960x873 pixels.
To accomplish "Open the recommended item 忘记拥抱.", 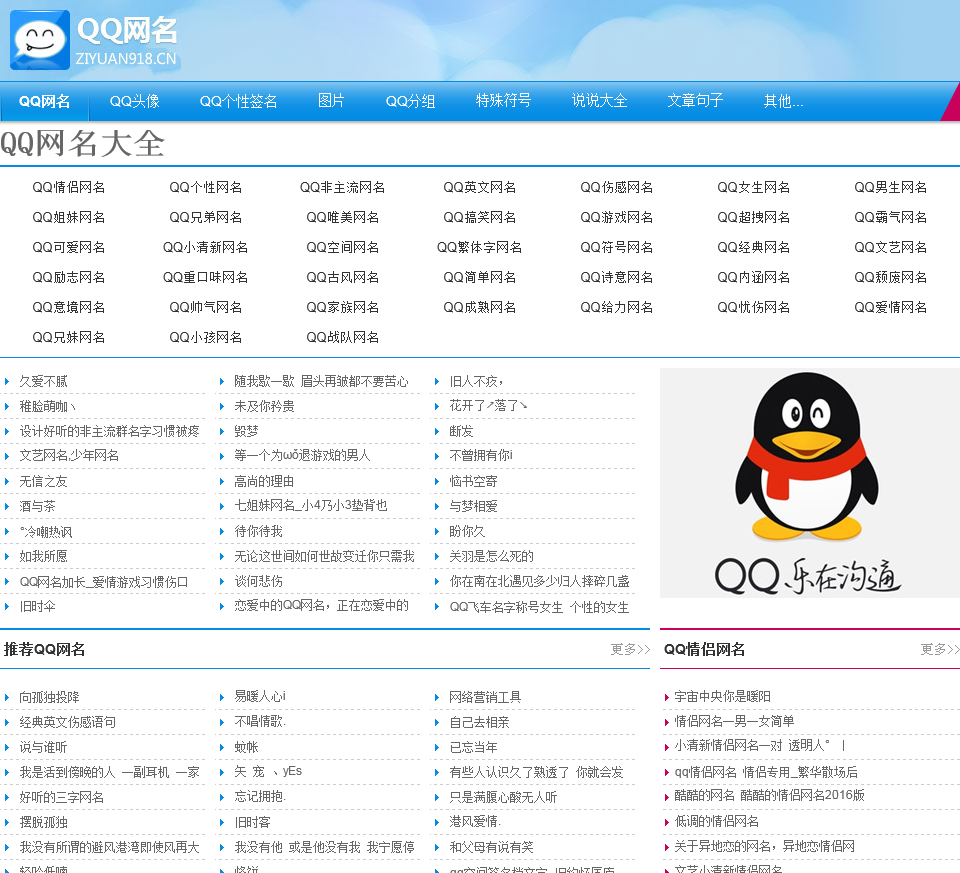I will point(260,797).
